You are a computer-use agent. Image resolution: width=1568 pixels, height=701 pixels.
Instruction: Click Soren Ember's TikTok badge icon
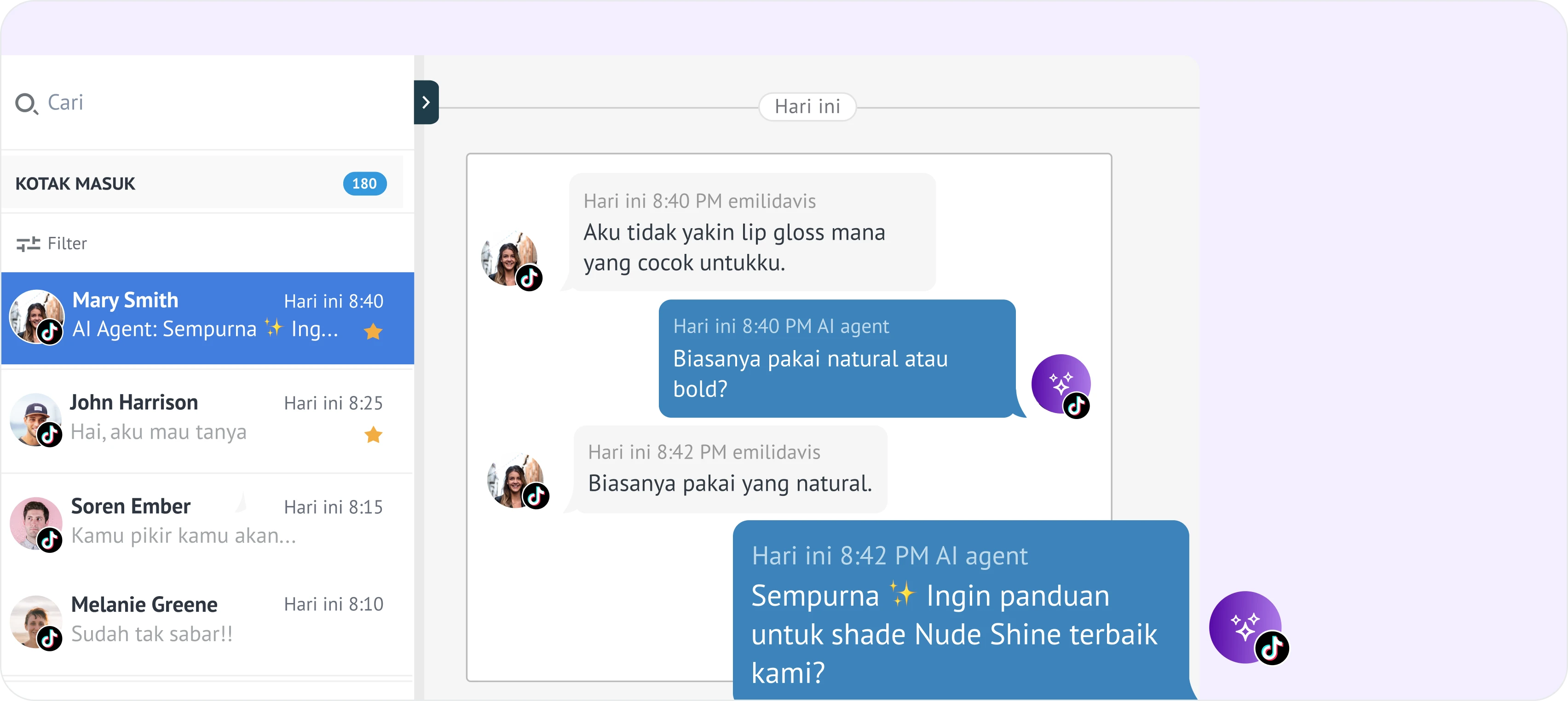[x=50, y=540]
